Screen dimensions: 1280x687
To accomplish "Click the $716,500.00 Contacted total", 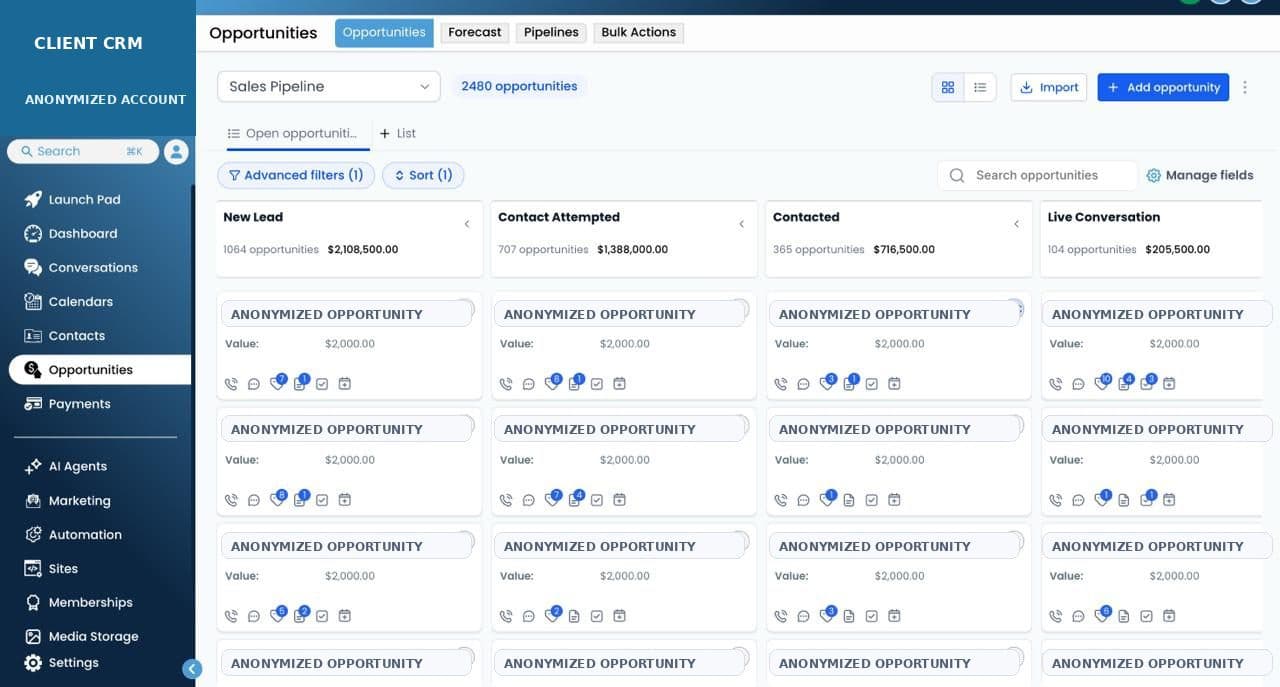I will (904, 249).
